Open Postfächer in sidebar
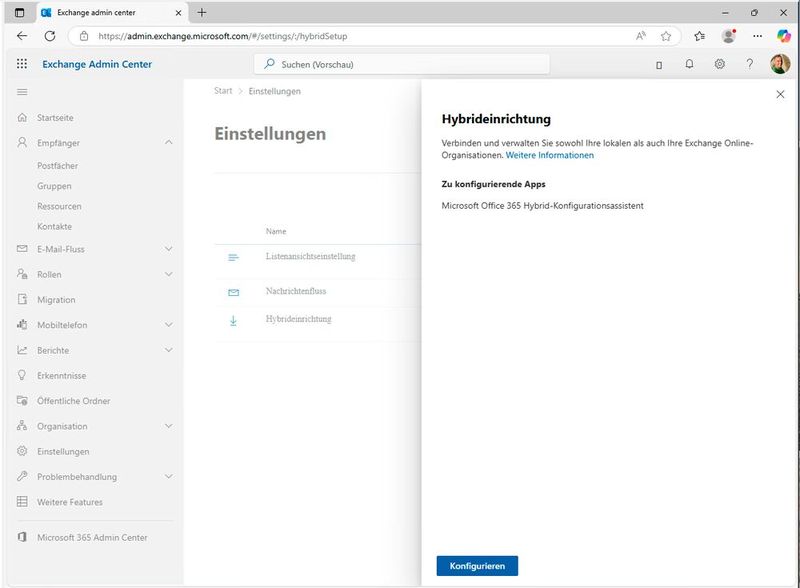 tap(58, 166)
